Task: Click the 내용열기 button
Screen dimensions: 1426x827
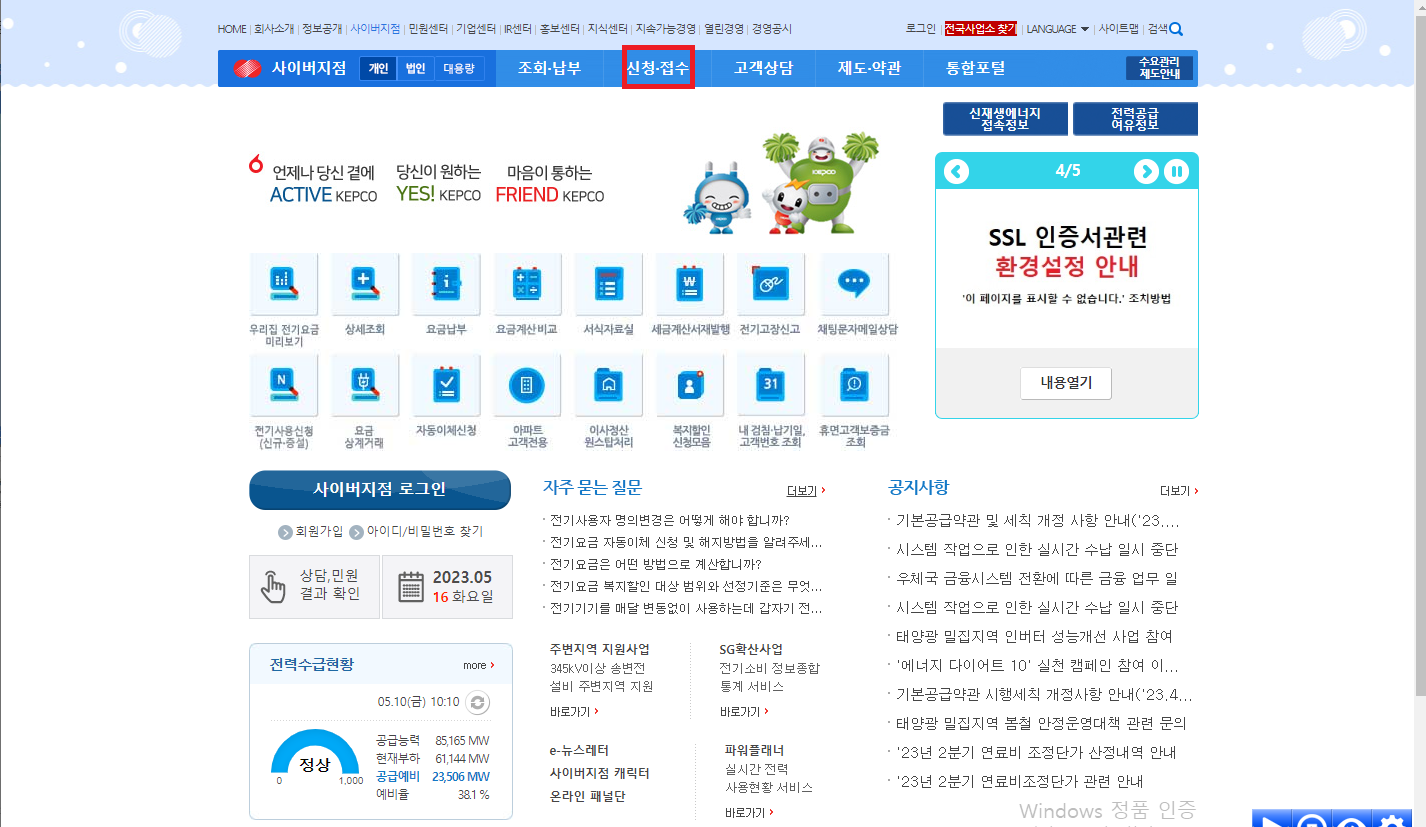Action: click(1066, 383)
